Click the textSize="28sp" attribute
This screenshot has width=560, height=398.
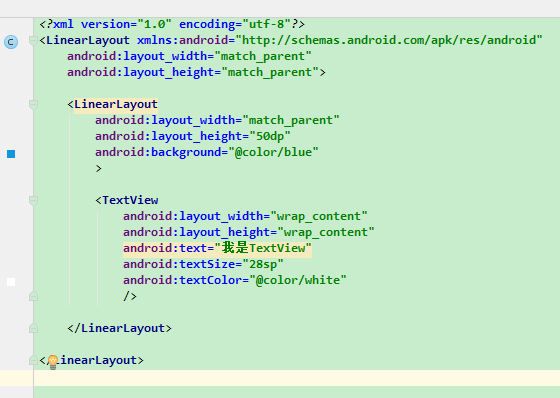203,264
